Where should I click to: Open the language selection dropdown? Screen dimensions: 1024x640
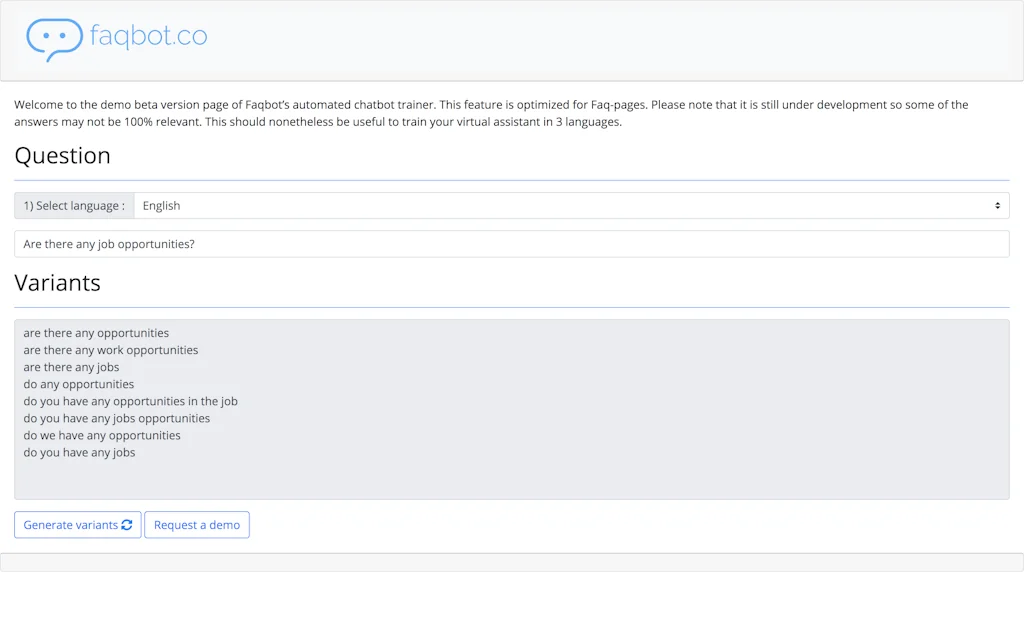[570, 205]
